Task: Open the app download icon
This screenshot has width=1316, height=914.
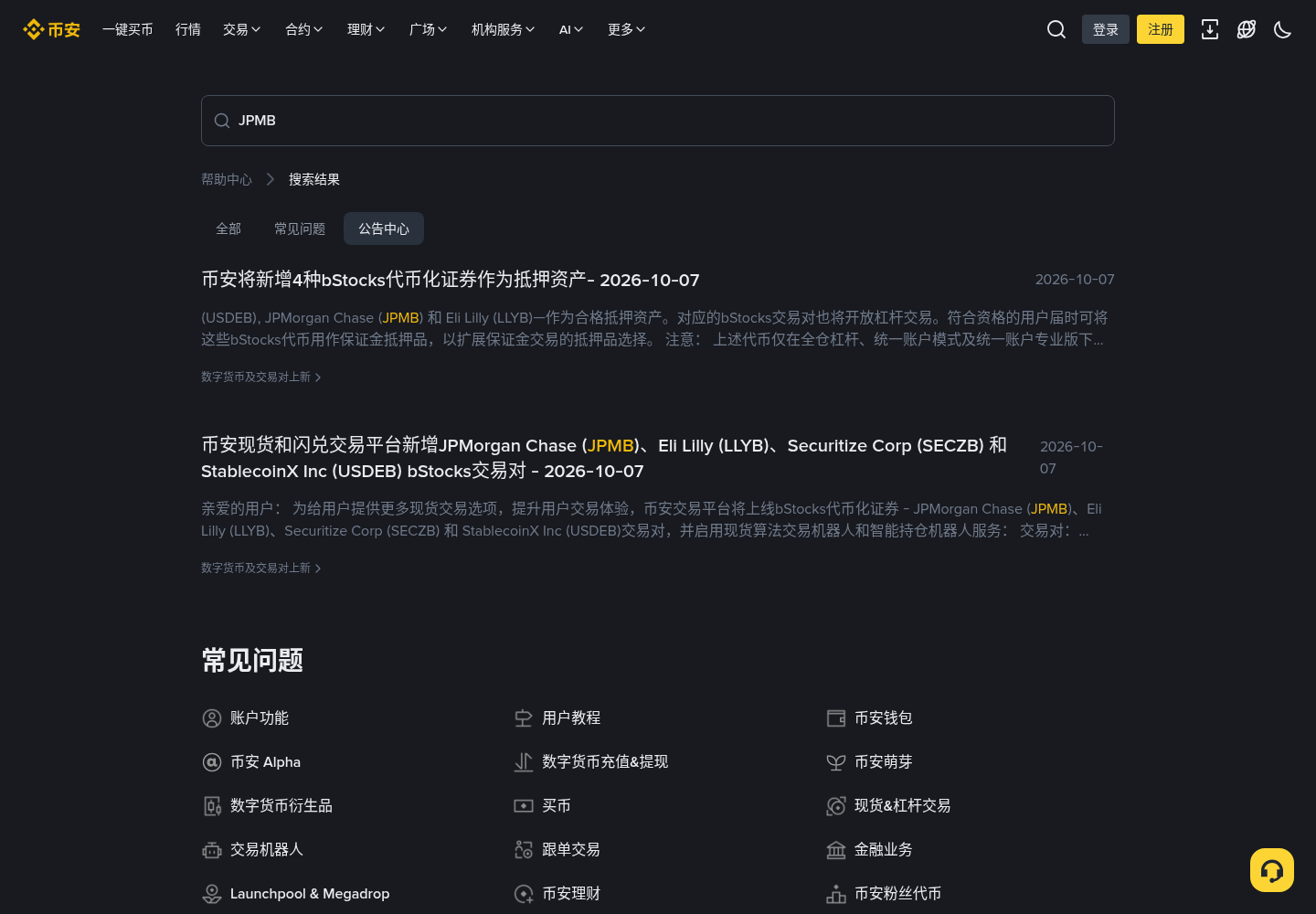Action: pos(1210,29)
